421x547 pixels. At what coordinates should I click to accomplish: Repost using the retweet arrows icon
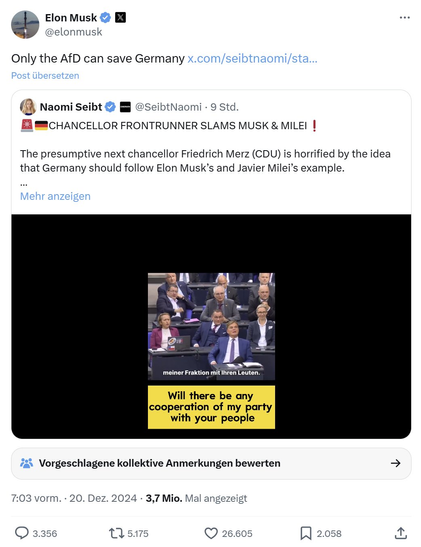116,533
